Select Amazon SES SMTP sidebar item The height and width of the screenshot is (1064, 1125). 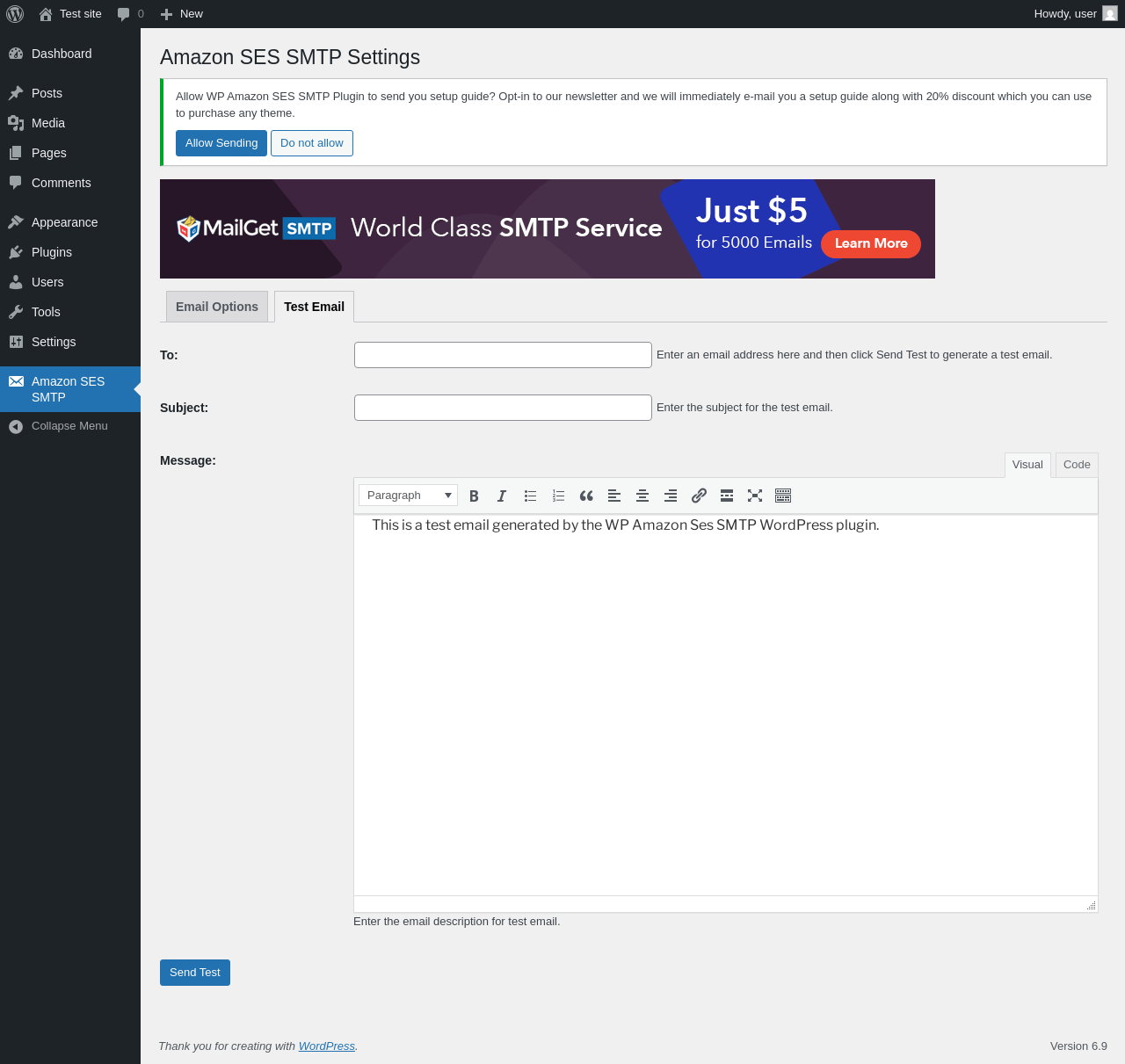(x=70, y=389)
